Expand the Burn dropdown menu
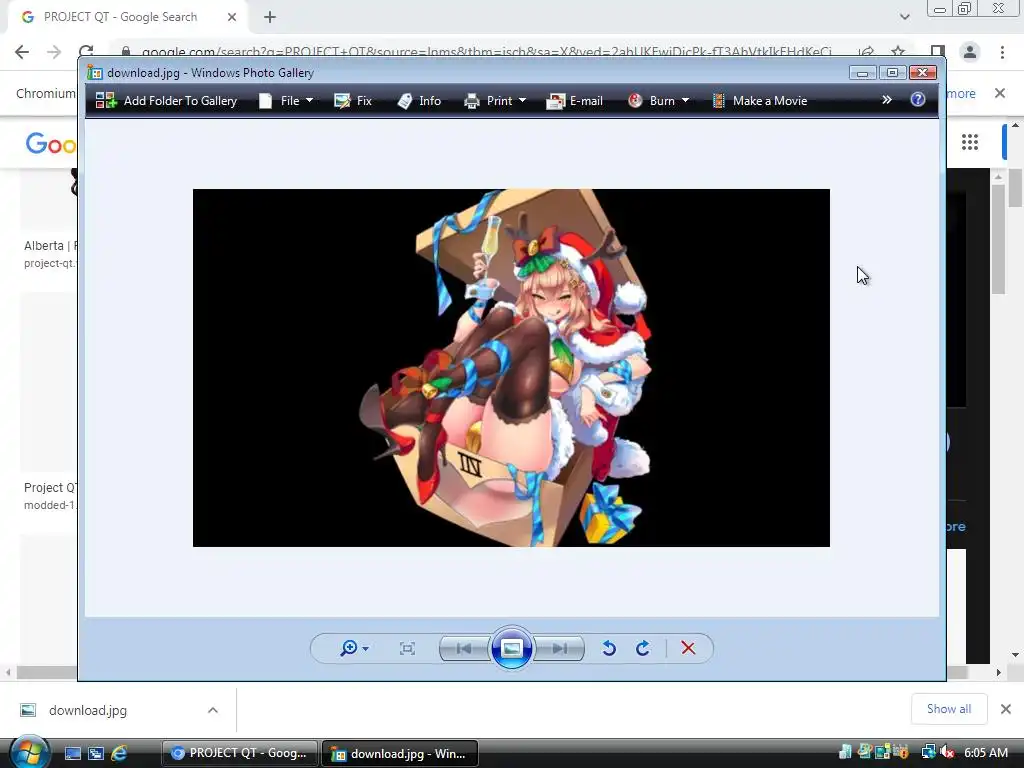 pyautogui.click(x=658, y=101)
